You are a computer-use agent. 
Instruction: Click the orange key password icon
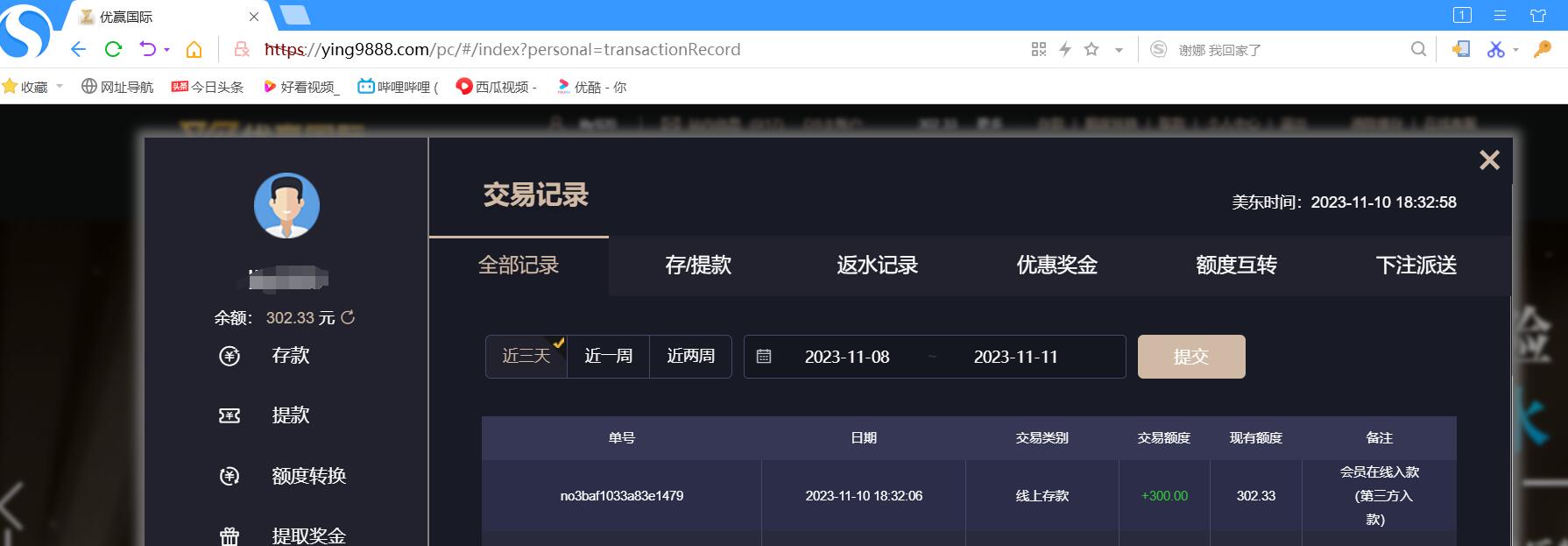click(x=1543, y=49)
